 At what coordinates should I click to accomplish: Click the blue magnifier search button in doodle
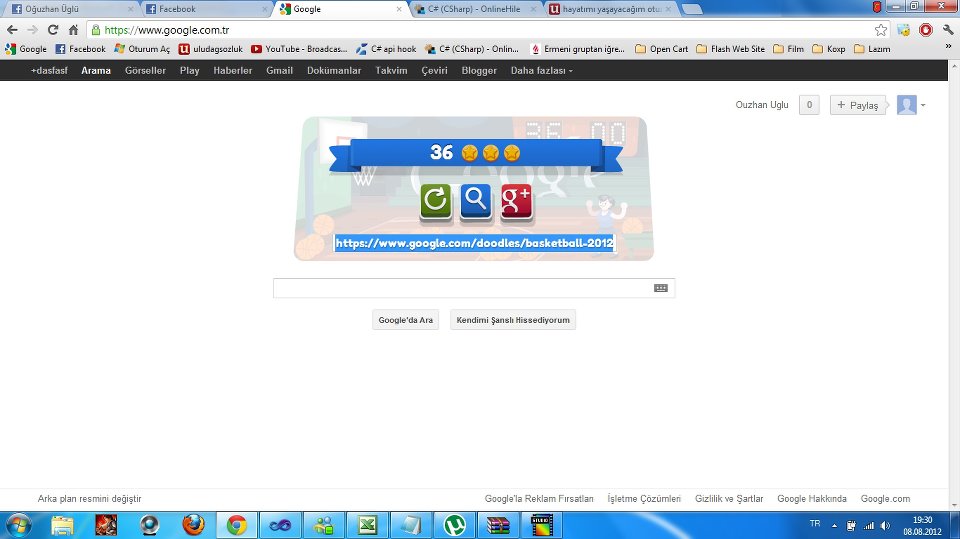(476, 200)
